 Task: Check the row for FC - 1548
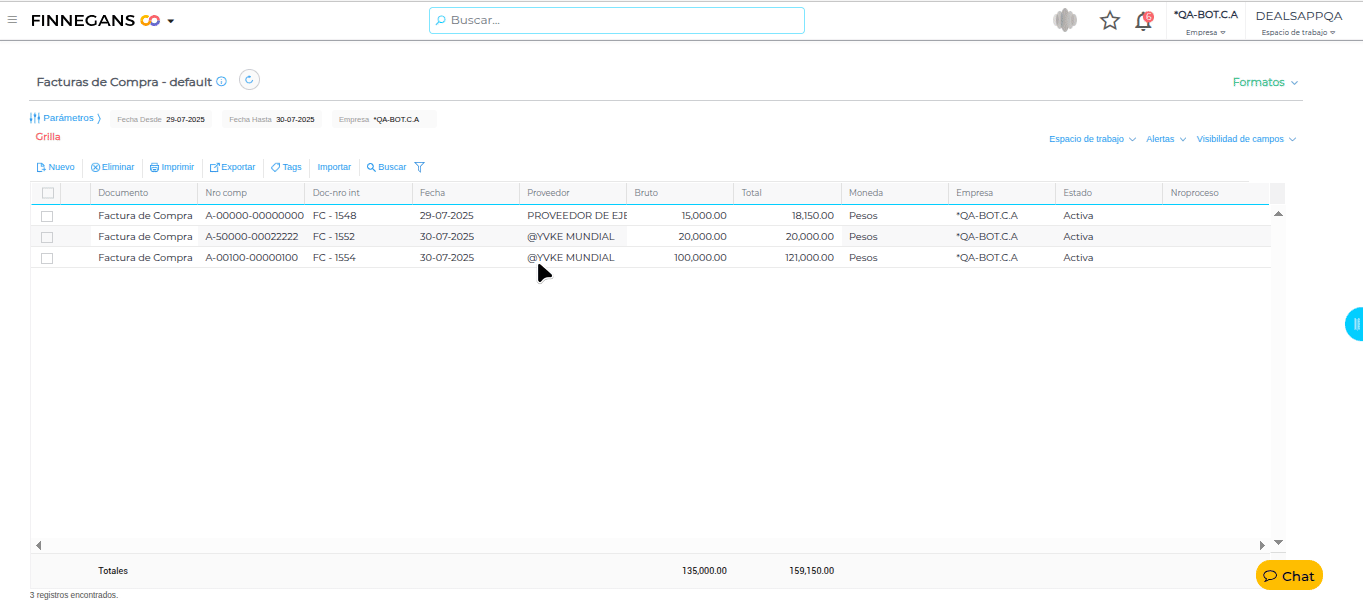tap(47, 216)
